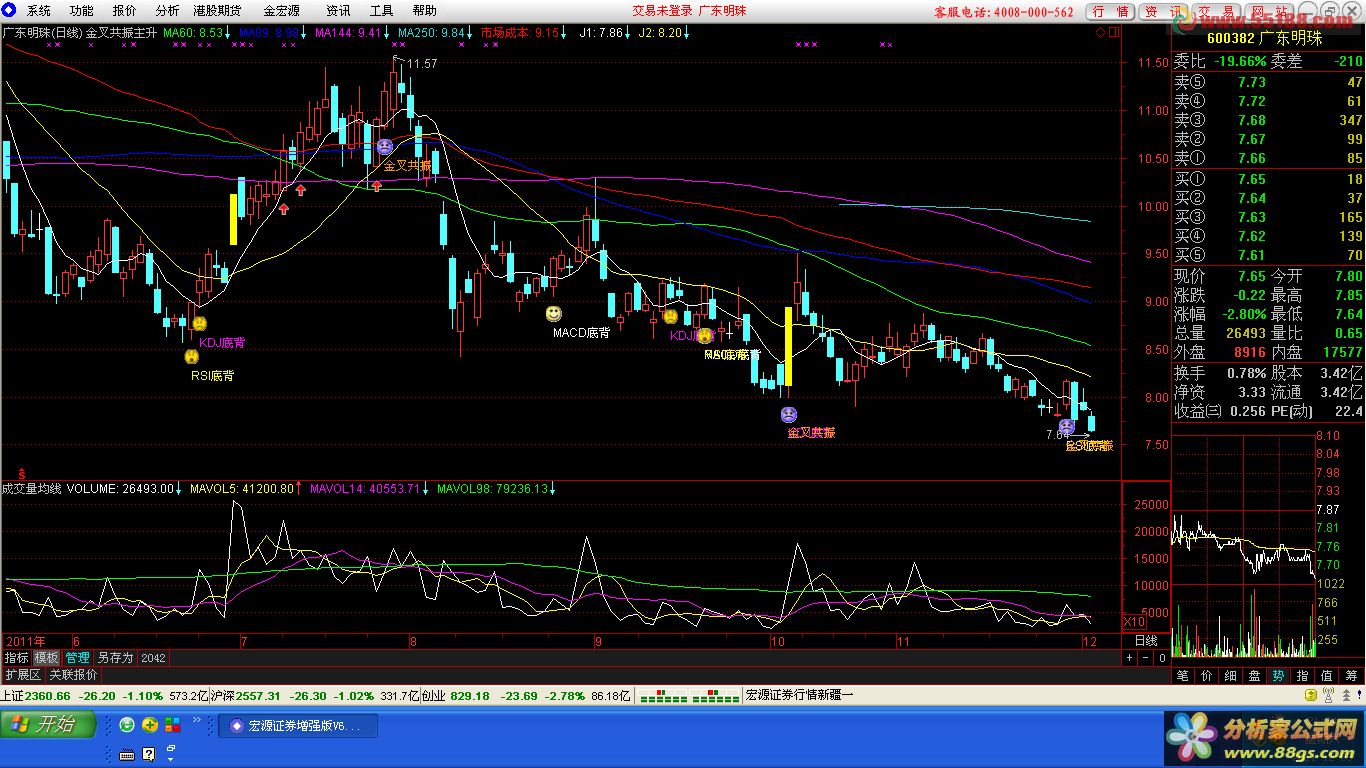Click the yellow upload status icon
This screenshot has width=1366, height=768.
[1311, 695]
